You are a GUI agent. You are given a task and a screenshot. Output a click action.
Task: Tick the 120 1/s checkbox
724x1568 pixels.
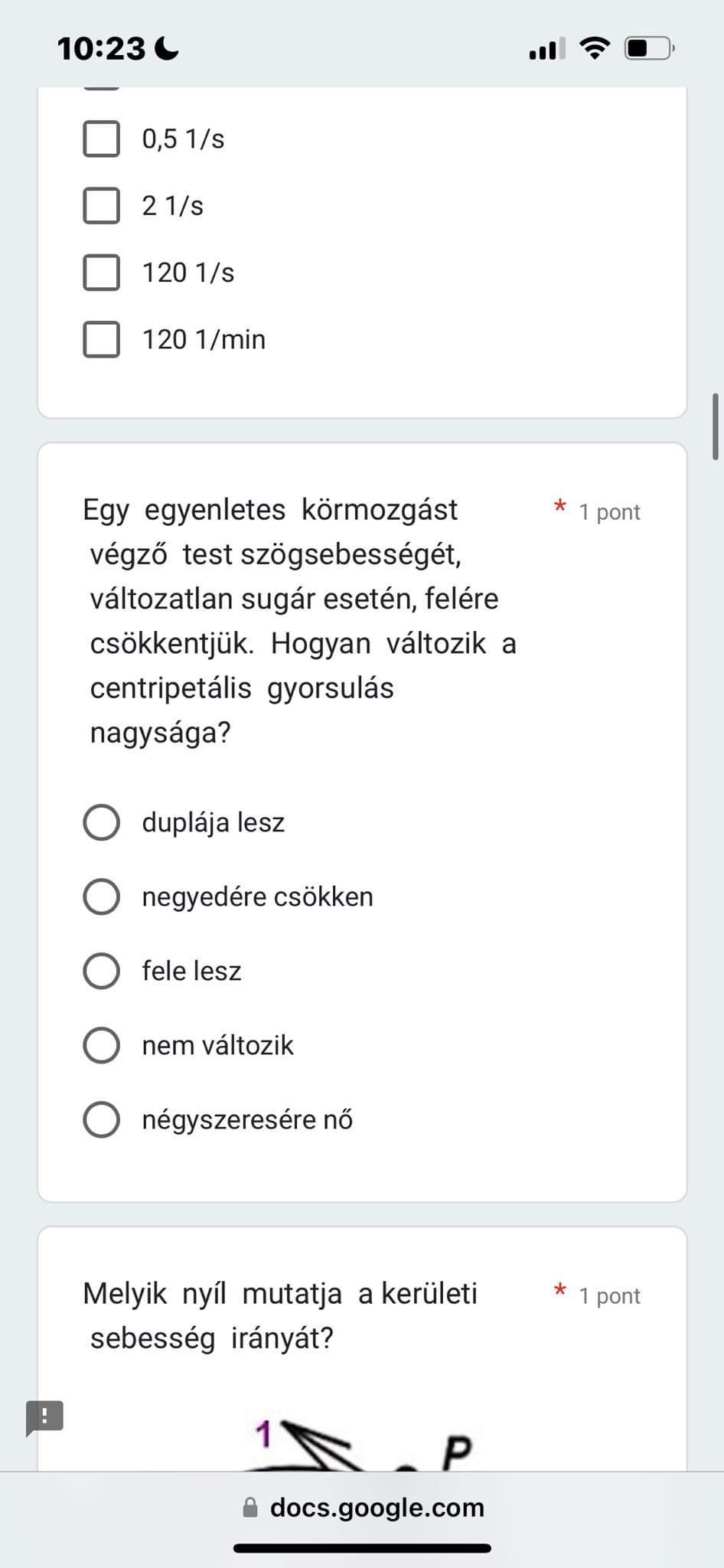[101, 273]
